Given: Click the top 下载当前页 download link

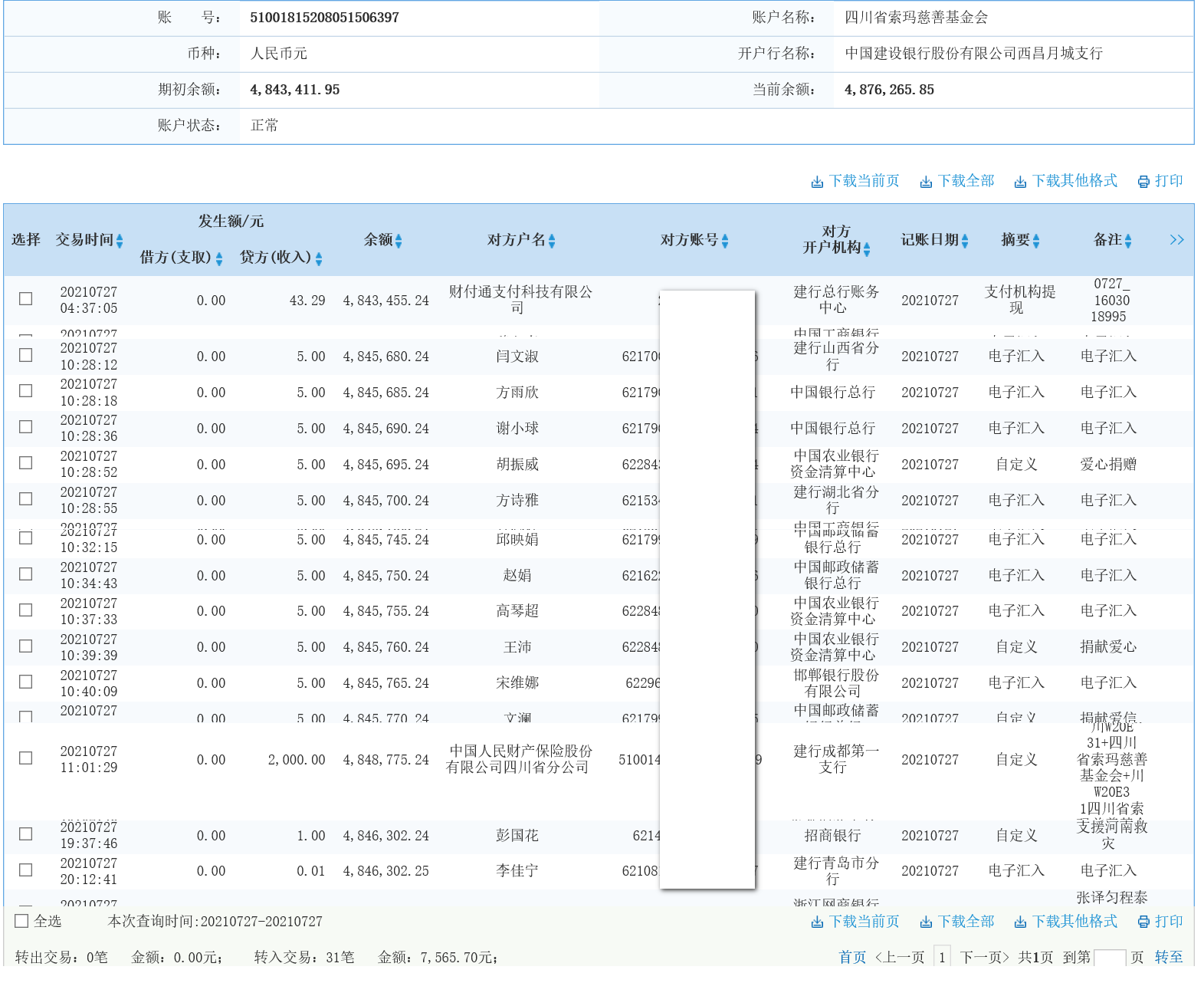Looking at the screenshot, I should (x=855, y=181).
